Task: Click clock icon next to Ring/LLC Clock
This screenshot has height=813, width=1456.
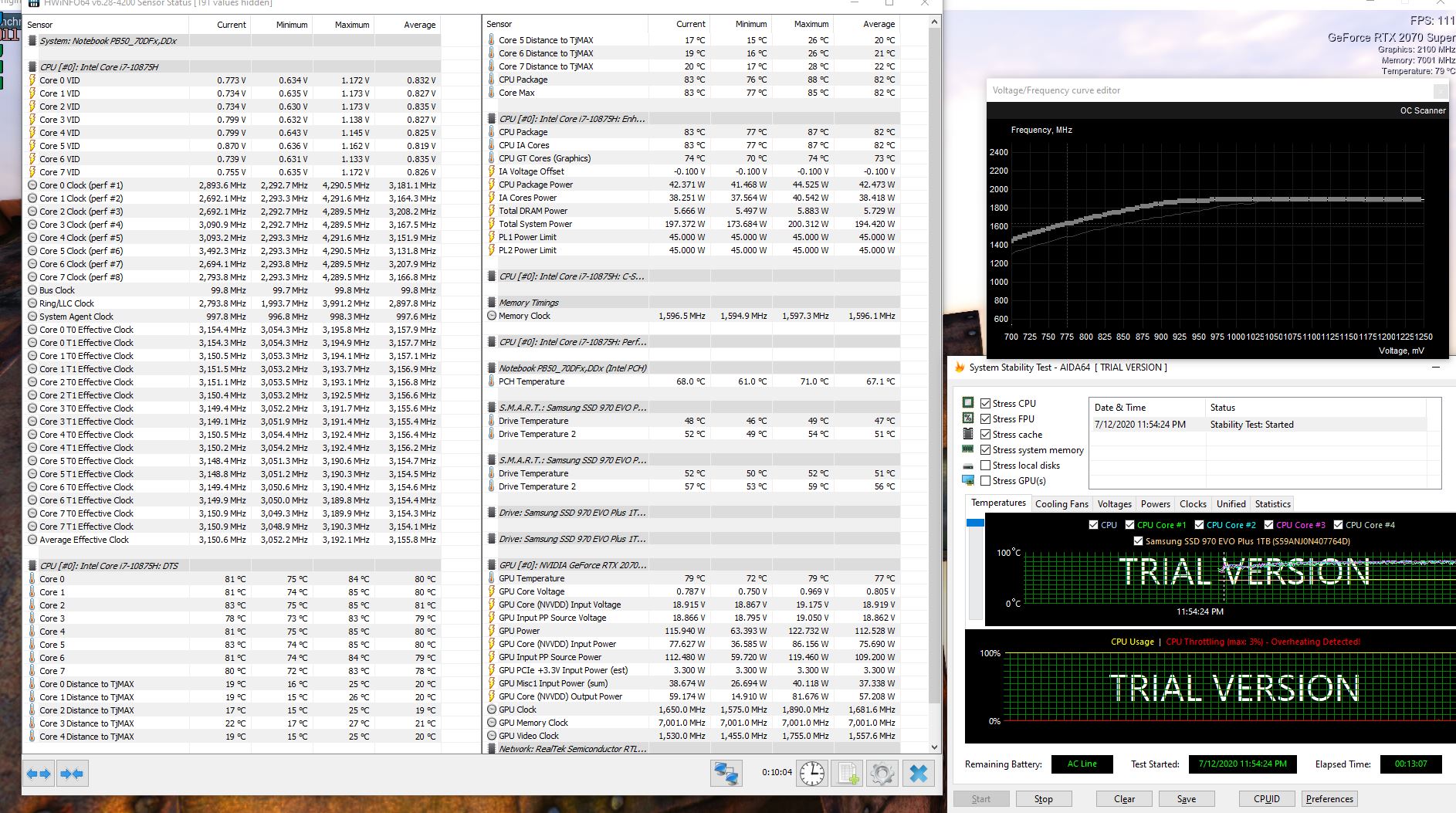Action: pyautogui.click(x=32, y=303)
